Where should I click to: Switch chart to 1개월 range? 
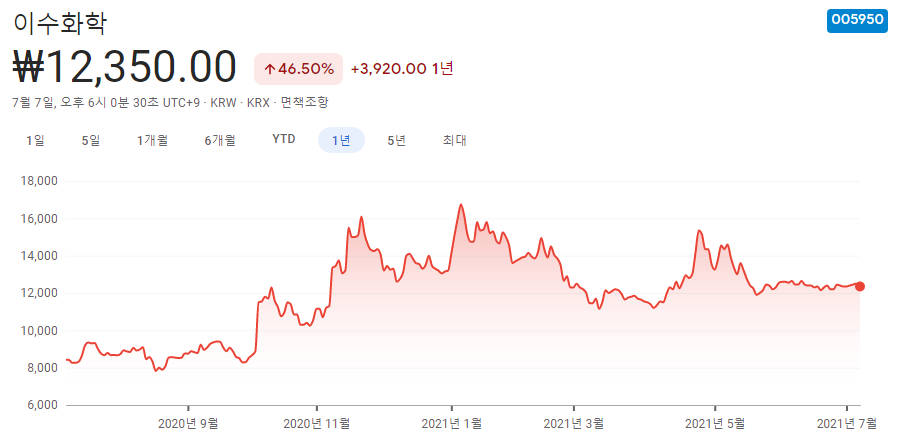coord(152,140)
